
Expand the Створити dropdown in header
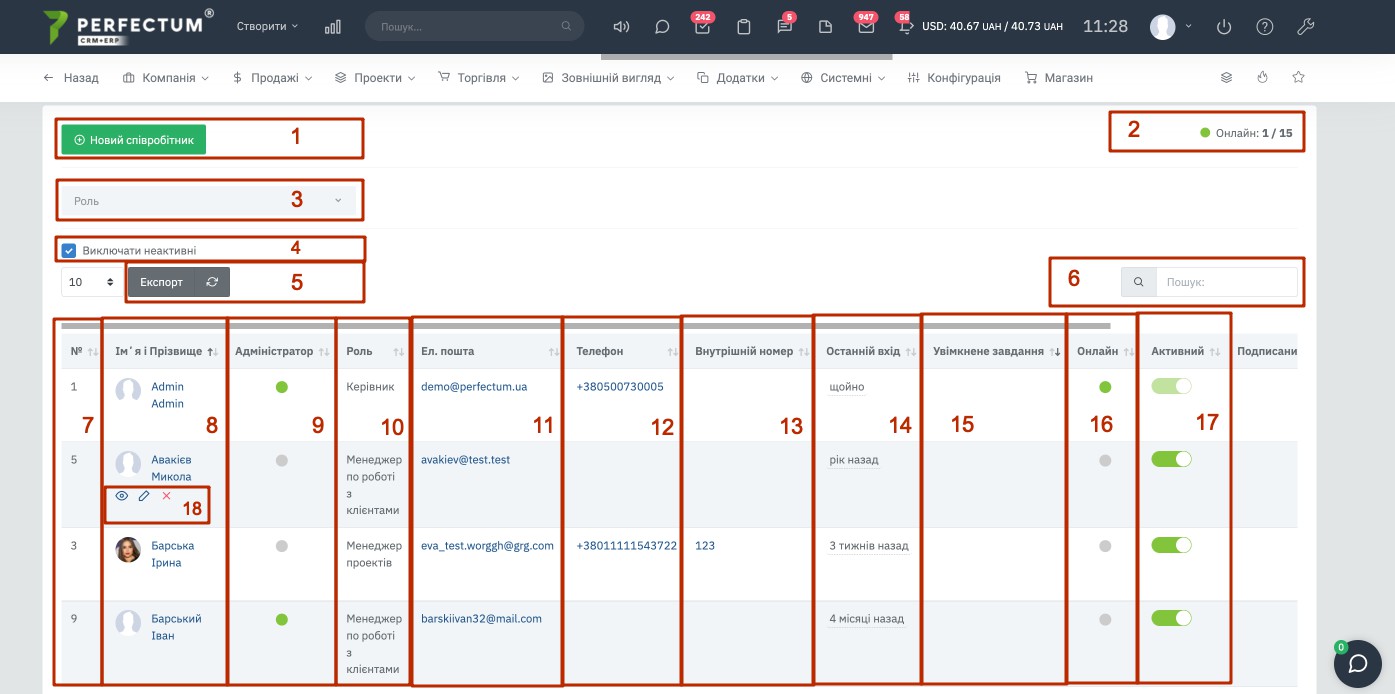pyautogui.click(x=267, y=27)
